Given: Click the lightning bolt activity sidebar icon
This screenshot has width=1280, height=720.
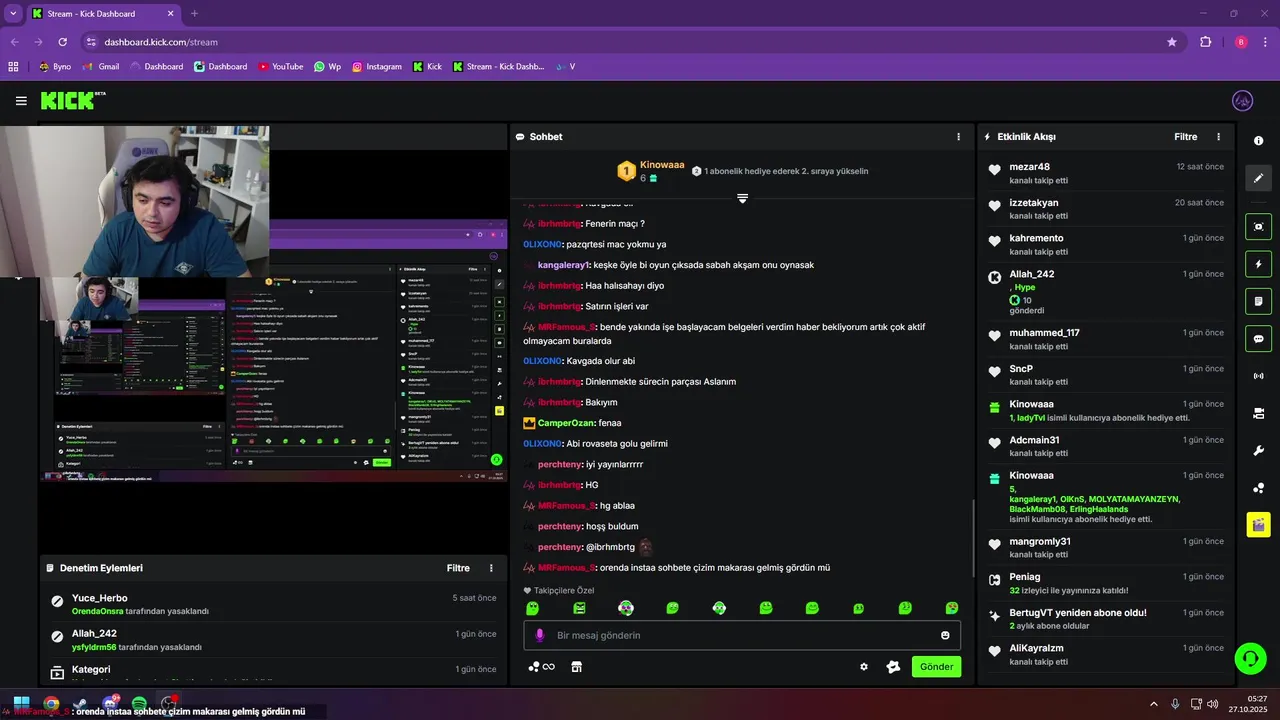Looking at the screenshot, I should click(1259, 264).
